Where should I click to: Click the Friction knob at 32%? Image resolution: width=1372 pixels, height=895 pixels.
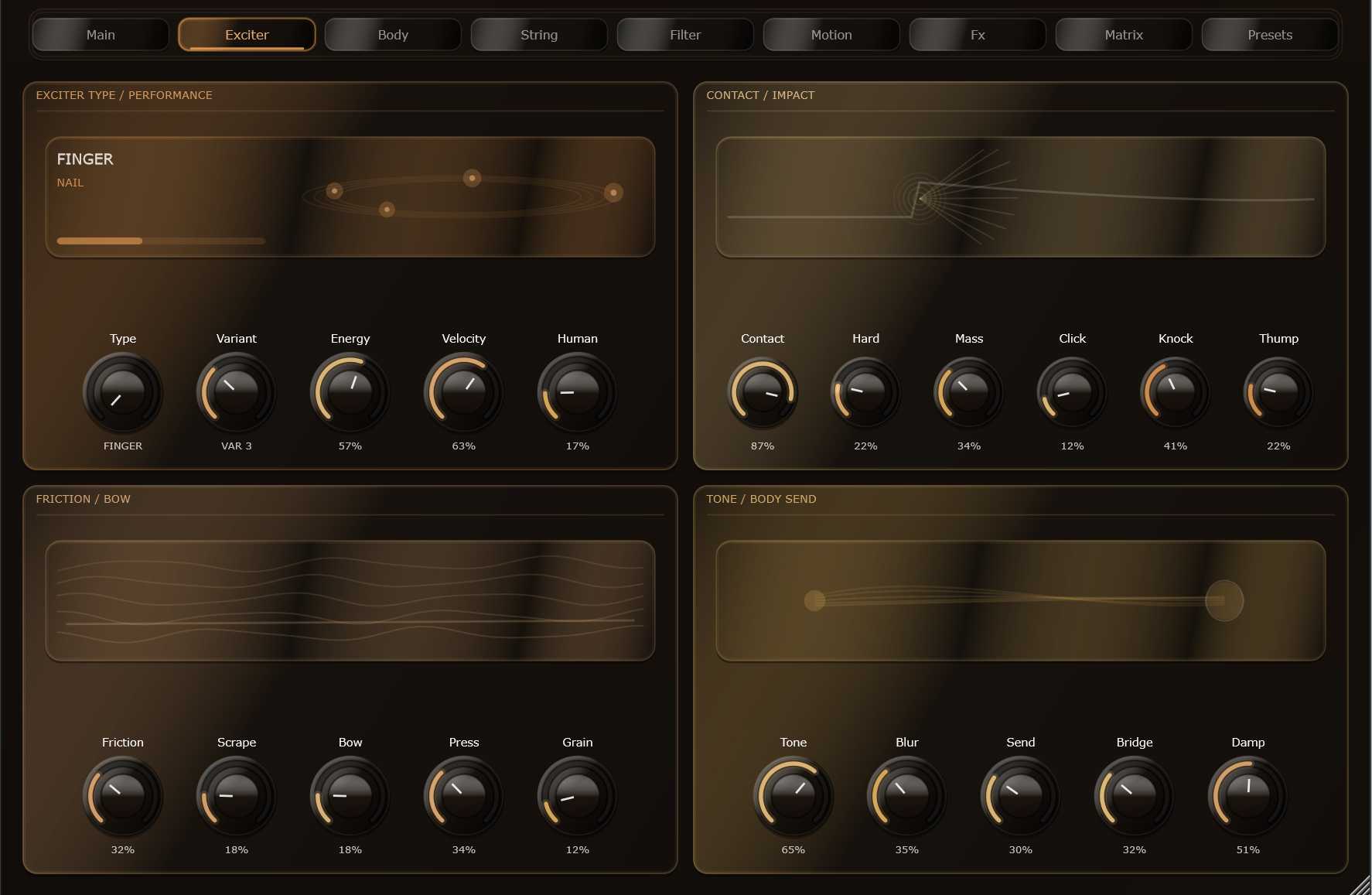(123, 796)
